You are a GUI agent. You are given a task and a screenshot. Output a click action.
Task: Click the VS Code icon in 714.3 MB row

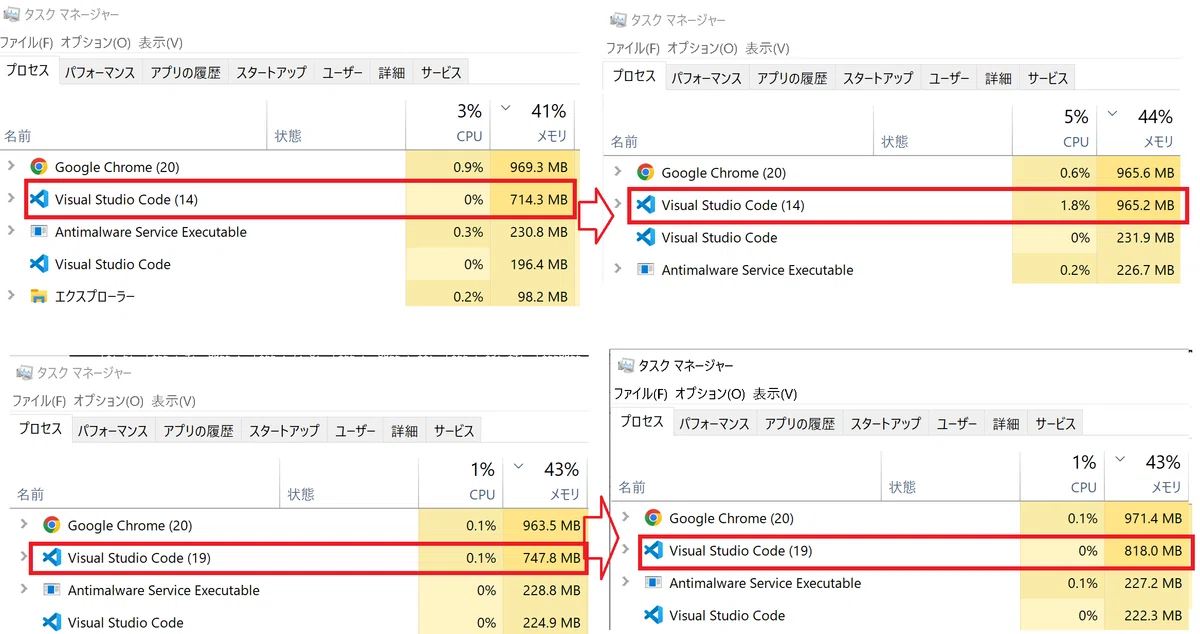pyautogui.click(x=39, y=199)
